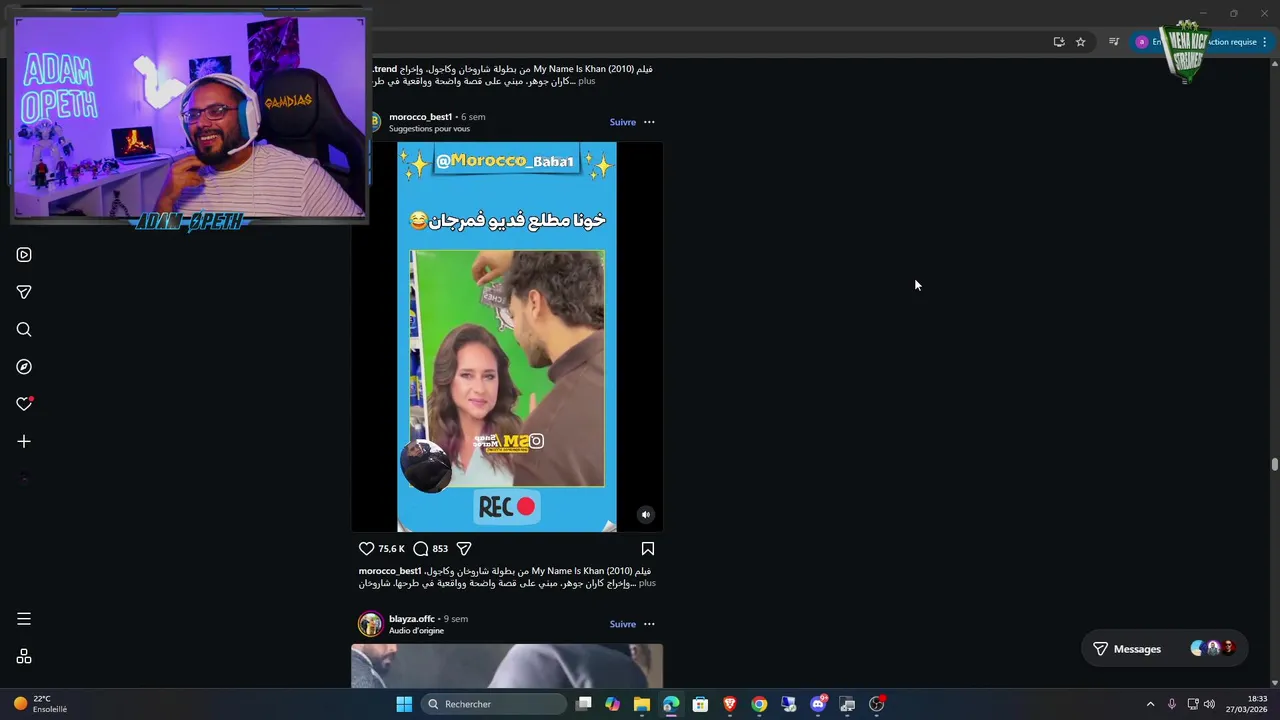
Task: Click the scrollbar down arrow
Action: [1275, 683]
